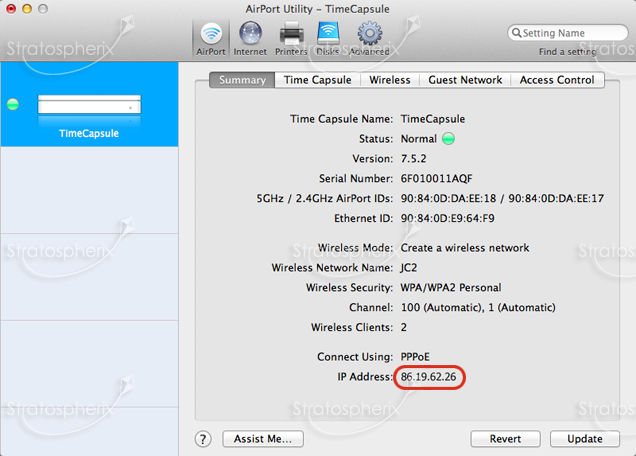Click the Revert button
The image size is (636, 456).
tap(505, 439)
